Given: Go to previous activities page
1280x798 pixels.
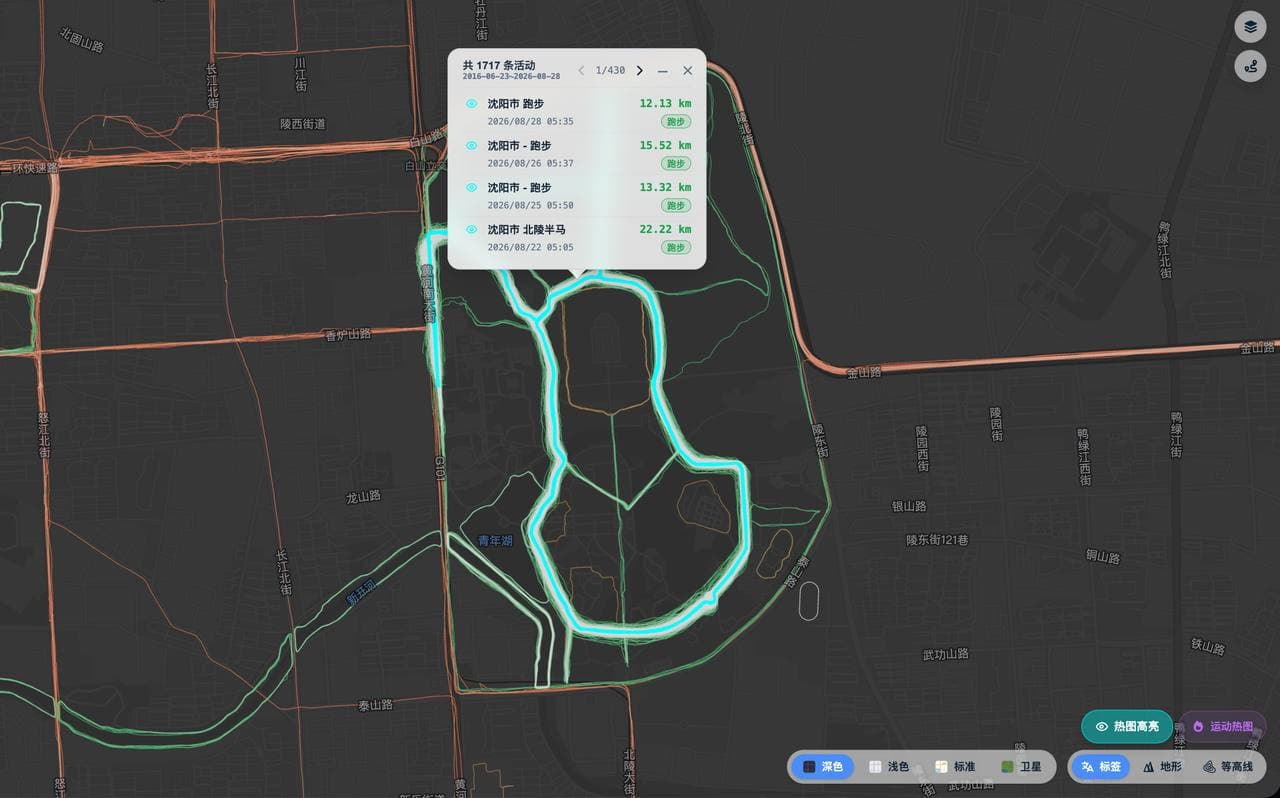Looking at the screenshot, I should (x=582, y=70).
